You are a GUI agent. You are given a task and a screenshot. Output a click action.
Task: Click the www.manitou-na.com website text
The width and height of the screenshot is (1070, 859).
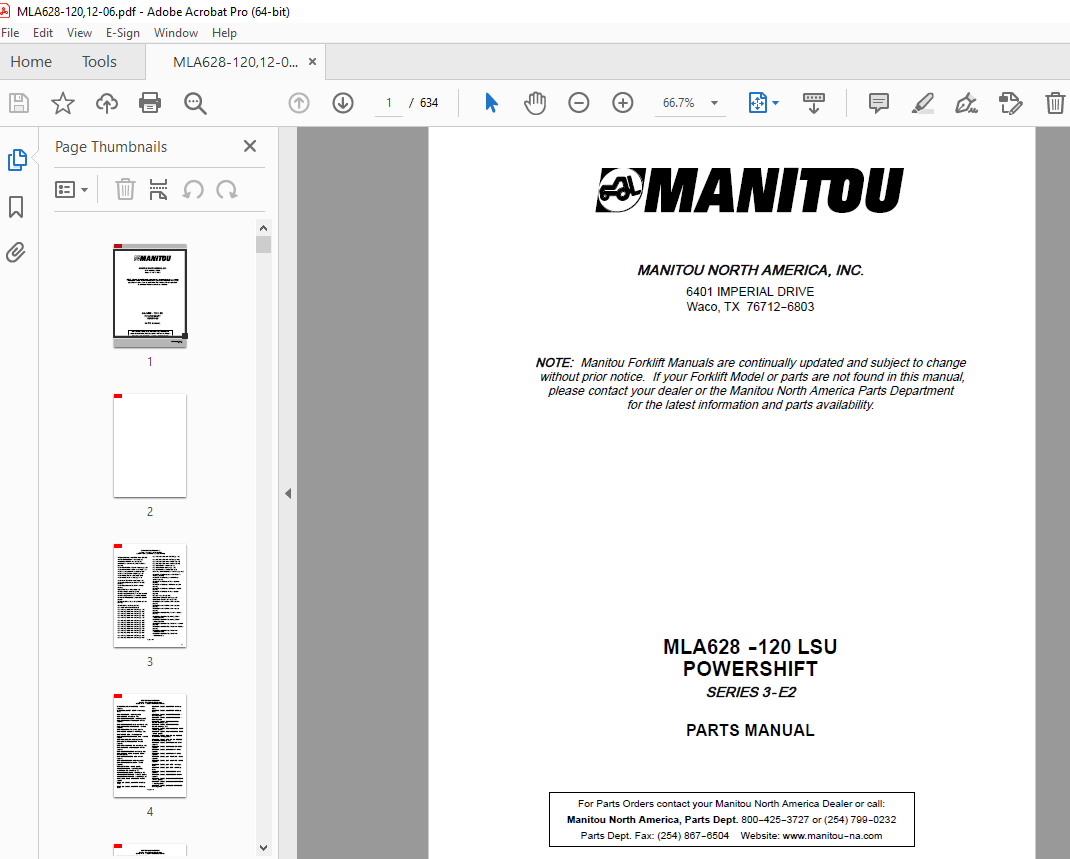(832, 836)
